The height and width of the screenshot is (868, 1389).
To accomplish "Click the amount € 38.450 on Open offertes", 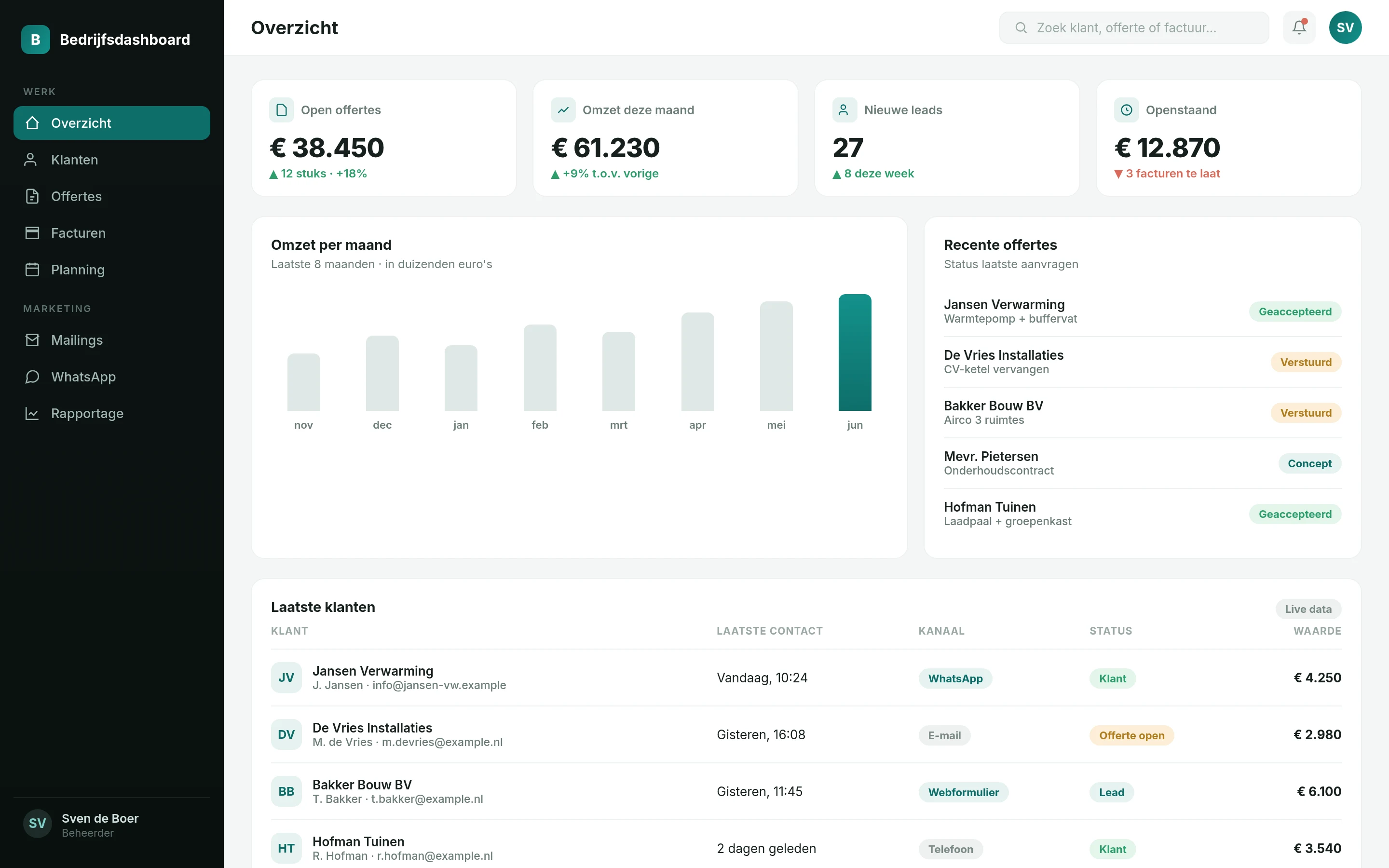I will [327, 148].
